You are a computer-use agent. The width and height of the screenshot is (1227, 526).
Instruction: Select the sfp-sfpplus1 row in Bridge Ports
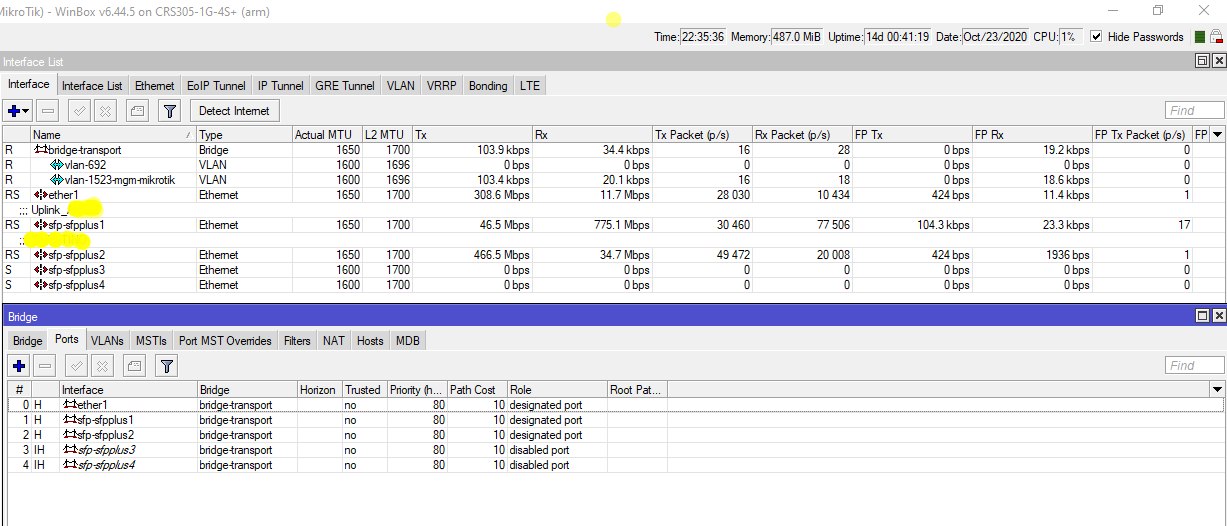[615, 420]
